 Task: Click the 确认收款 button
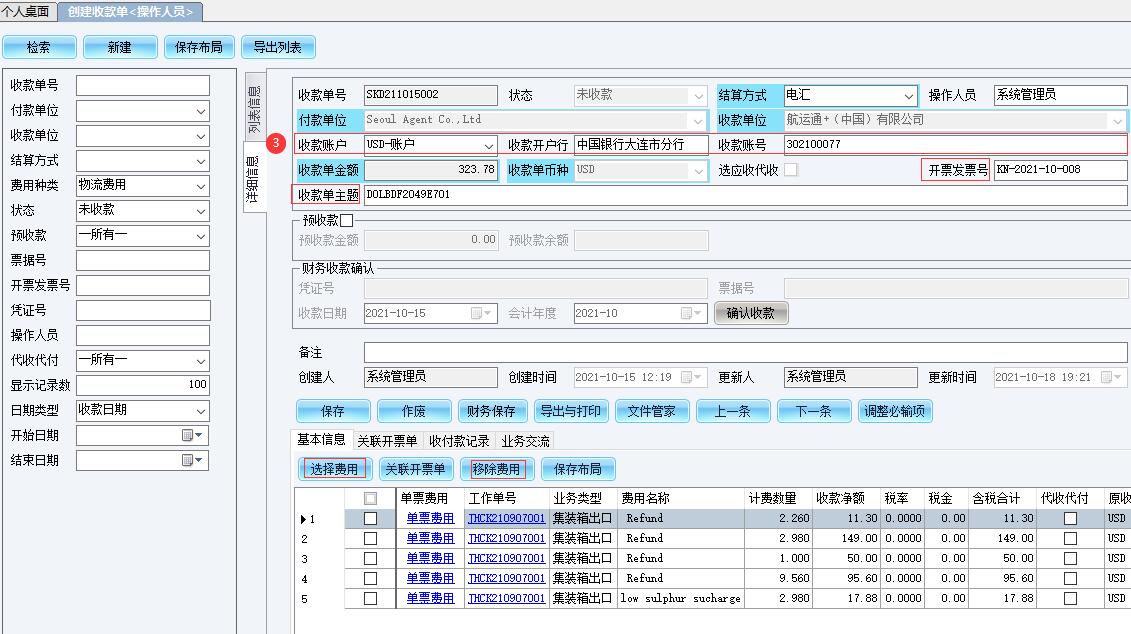pos(750,313)
